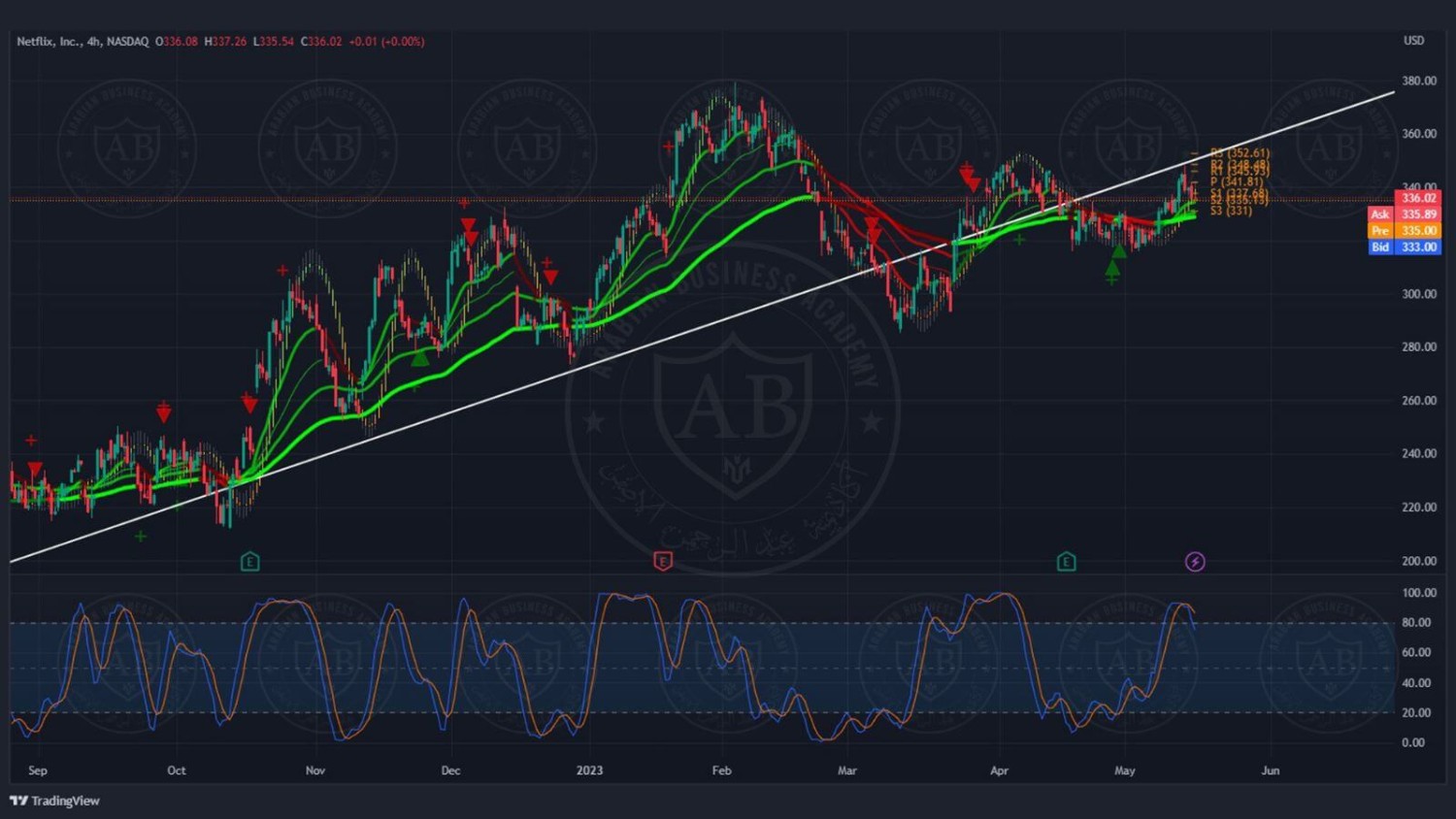Click the R3 (352.61) pivot label
This screenshot has height=819, width=1456.
[1240, 153]
